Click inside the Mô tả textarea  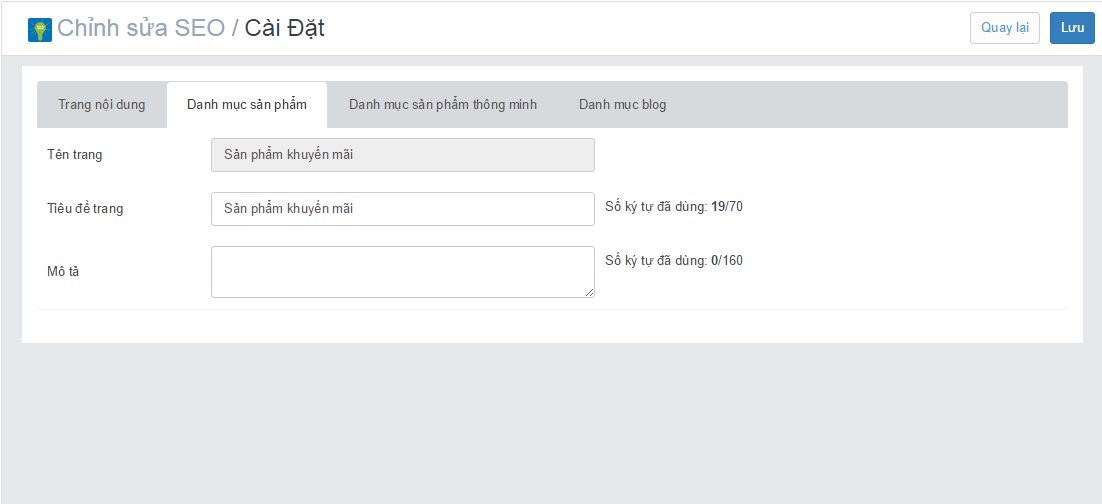coord(403,272)
